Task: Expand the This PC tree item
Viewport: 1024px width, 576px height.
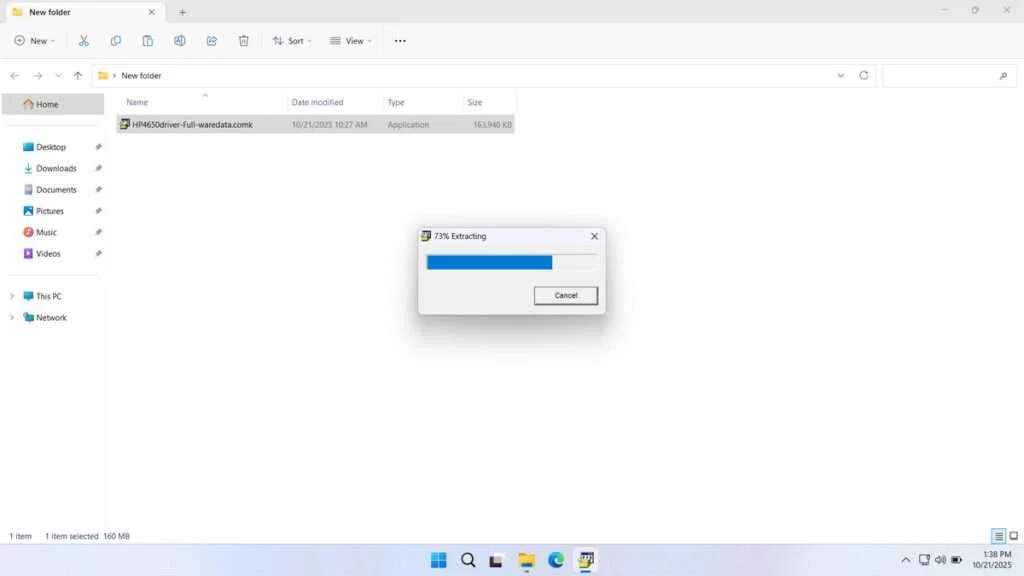Action: [12, 296]
